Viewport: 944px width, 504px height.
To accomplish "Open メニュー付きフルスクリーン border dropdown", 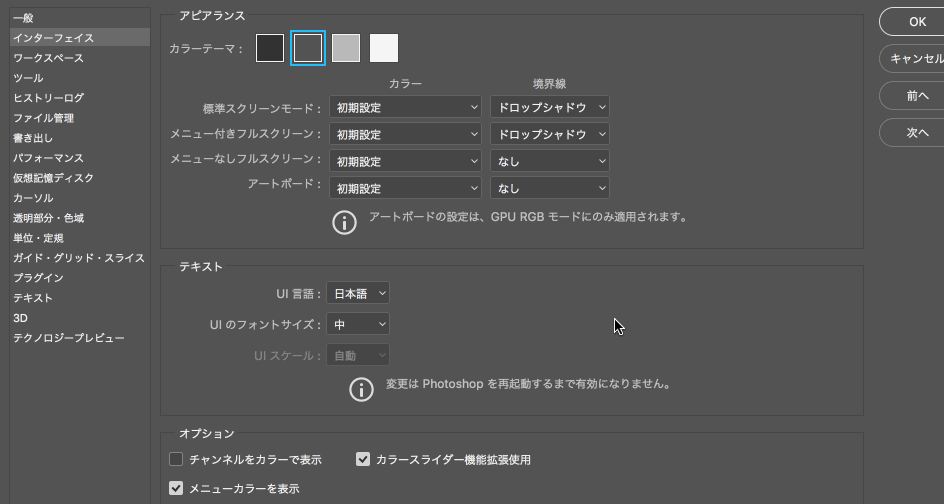I will click(550, 134).
